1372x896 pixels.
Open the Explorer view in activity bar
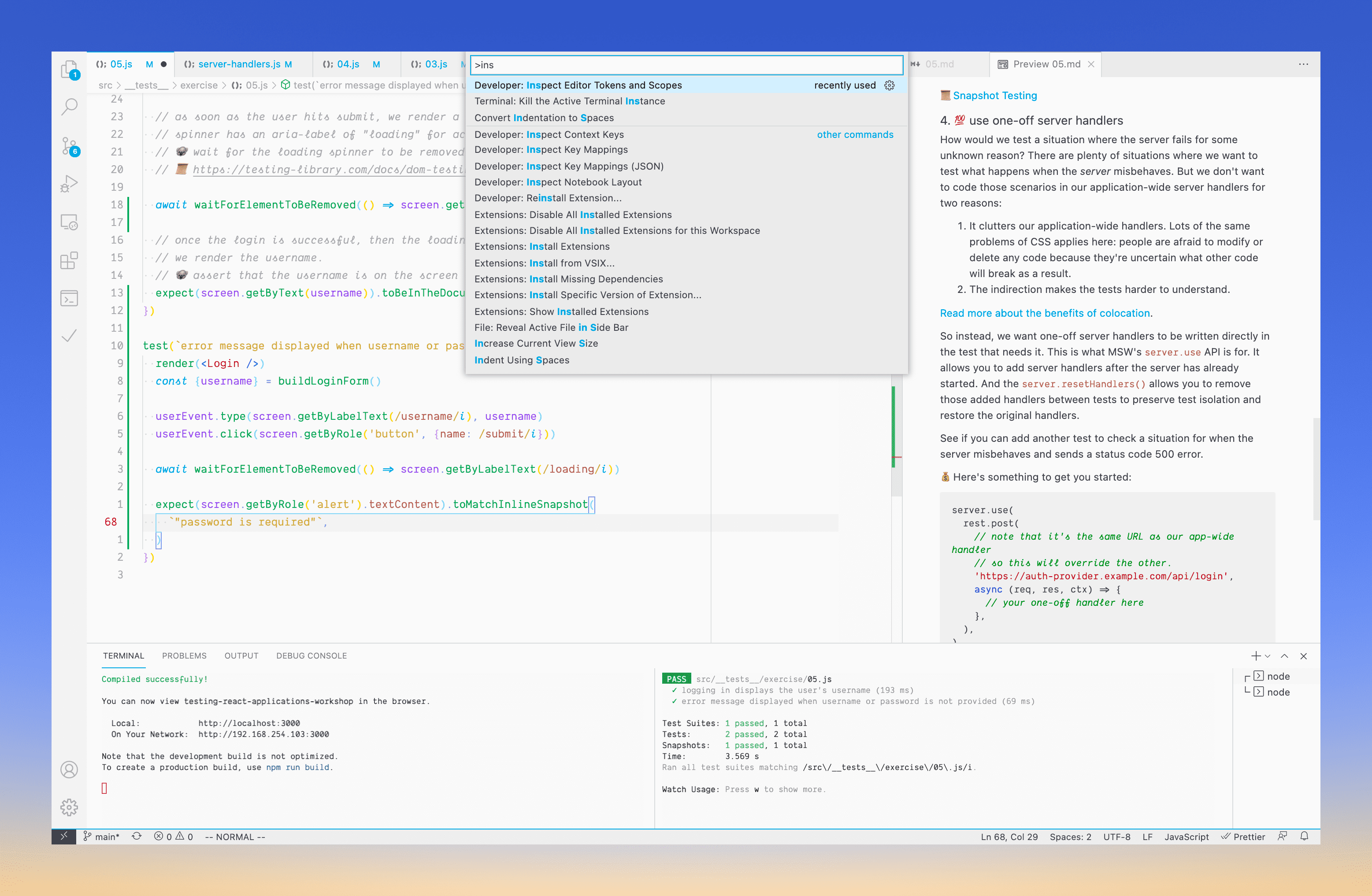click(69, 70)
